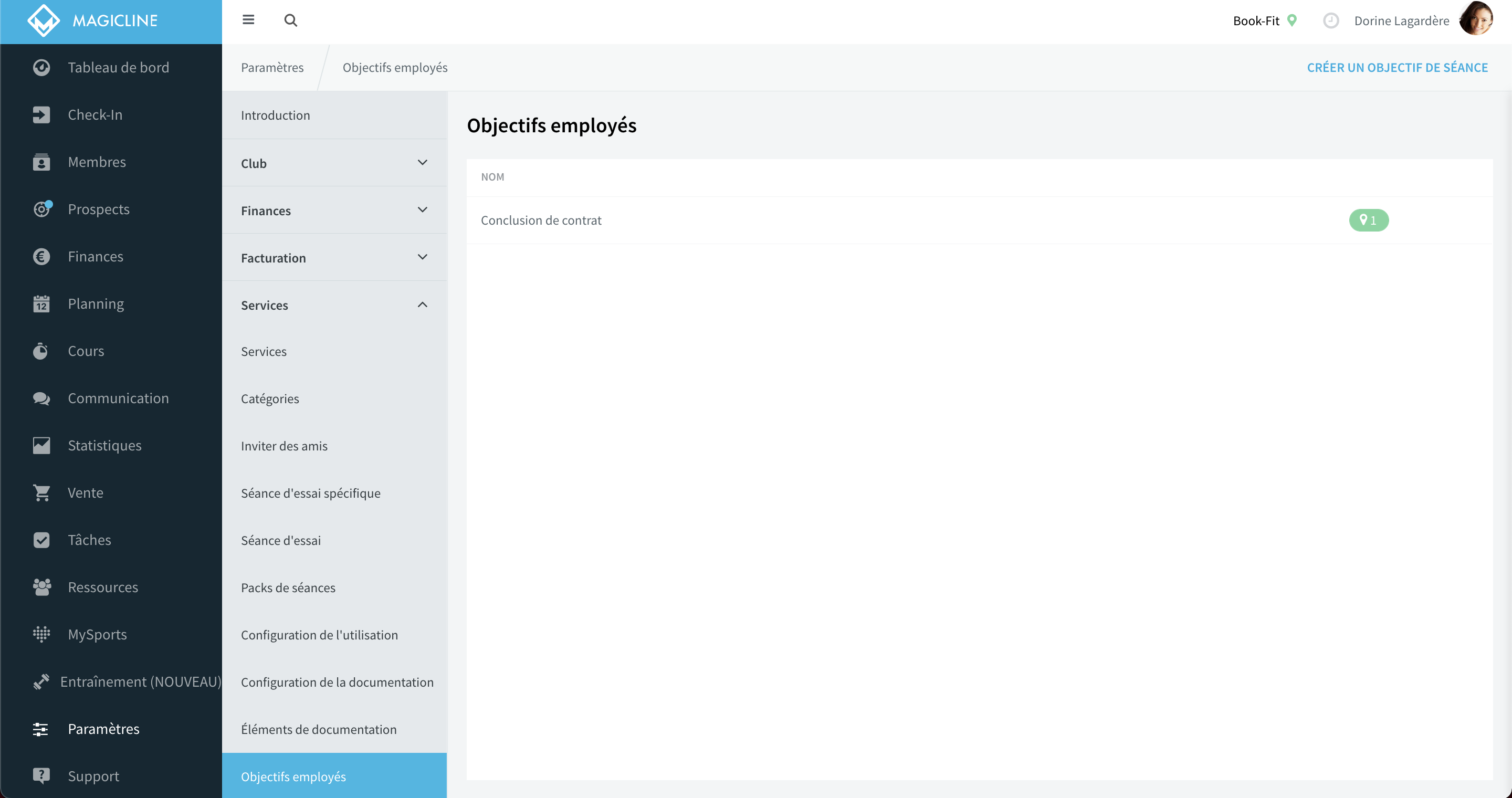Expand the Finances settings group
Screen dimensions: 1512x798
click(x=334, y=210)
